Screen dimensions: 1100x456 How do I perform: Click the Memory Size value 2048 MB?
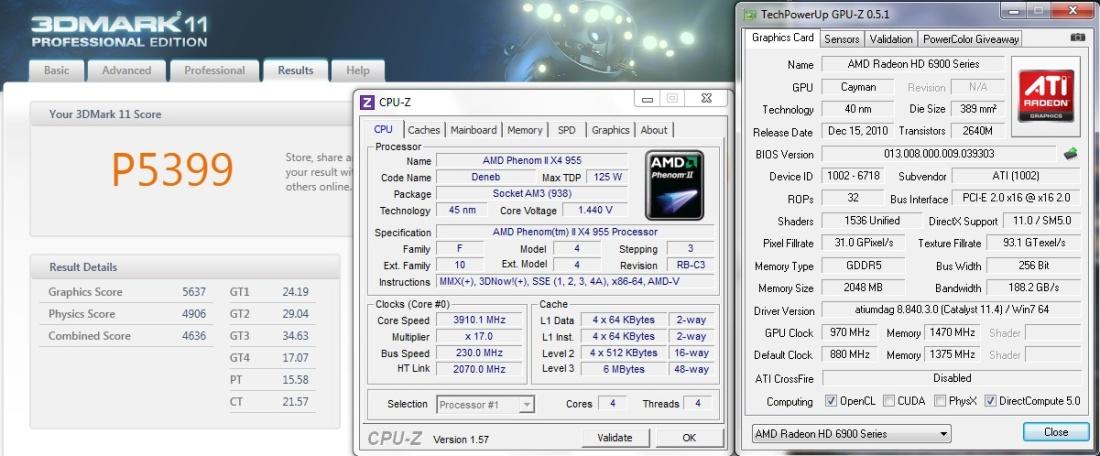(x=864, y=288)
